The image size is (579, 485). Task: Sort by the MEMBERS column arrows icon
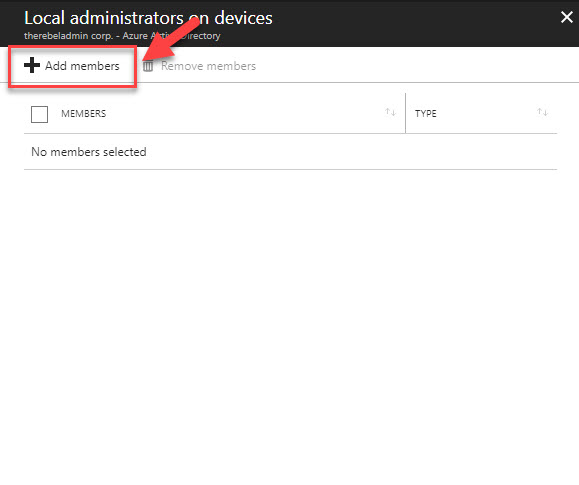click(391, 112)
